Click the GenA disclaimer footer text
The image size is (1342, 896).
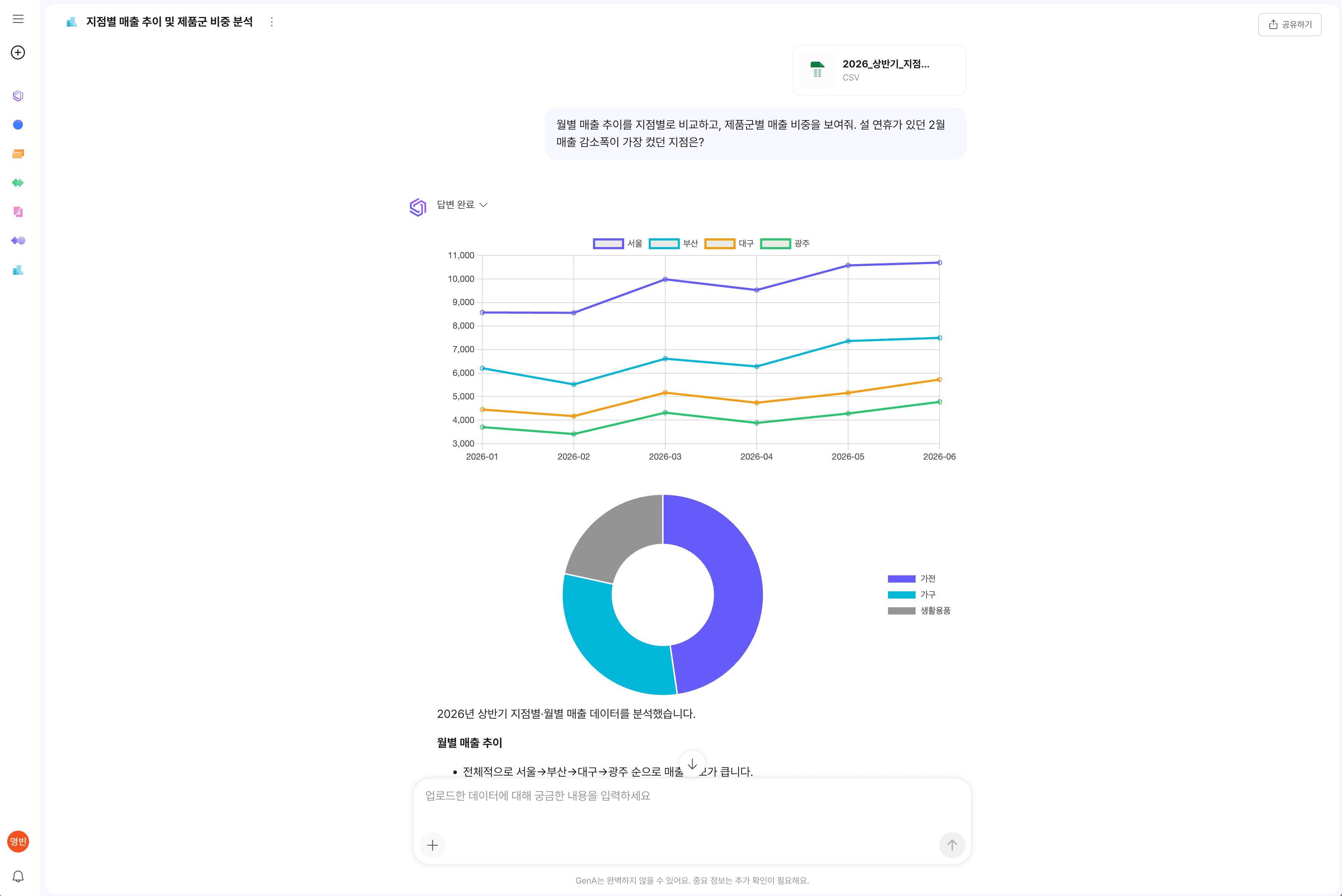point(692,880)
